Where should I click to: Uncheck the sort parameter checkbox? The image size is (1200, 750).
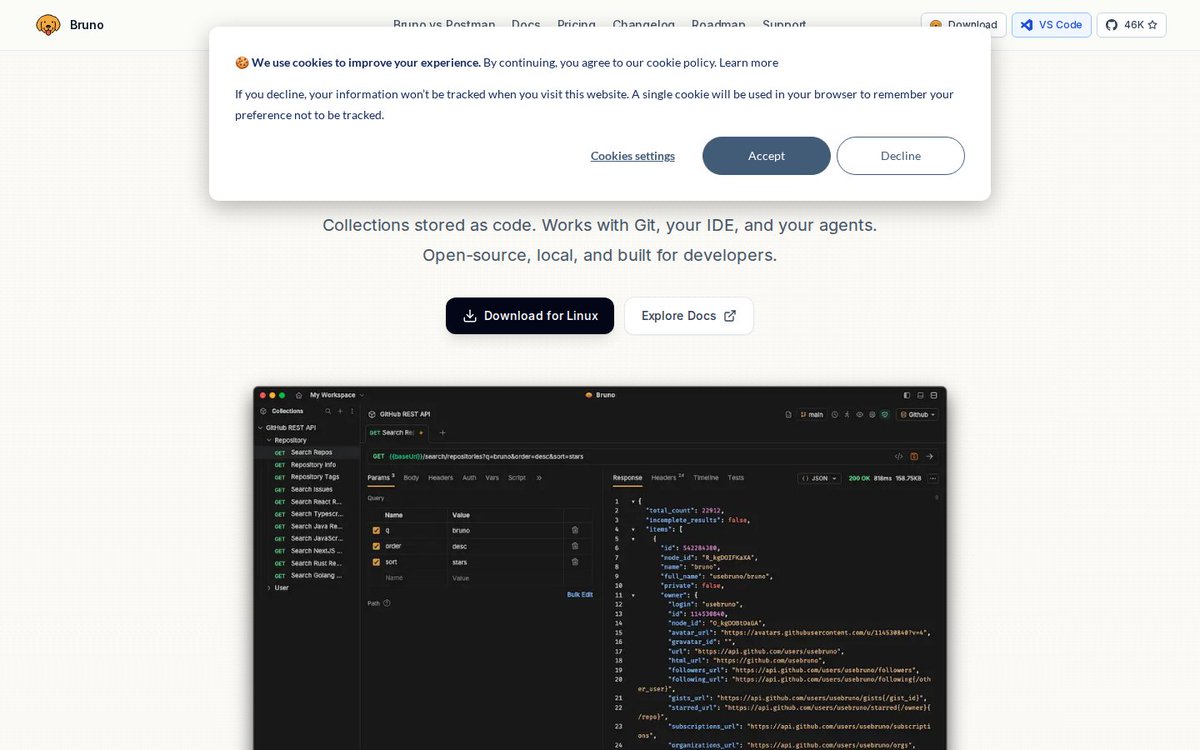[x=376, y=562]
